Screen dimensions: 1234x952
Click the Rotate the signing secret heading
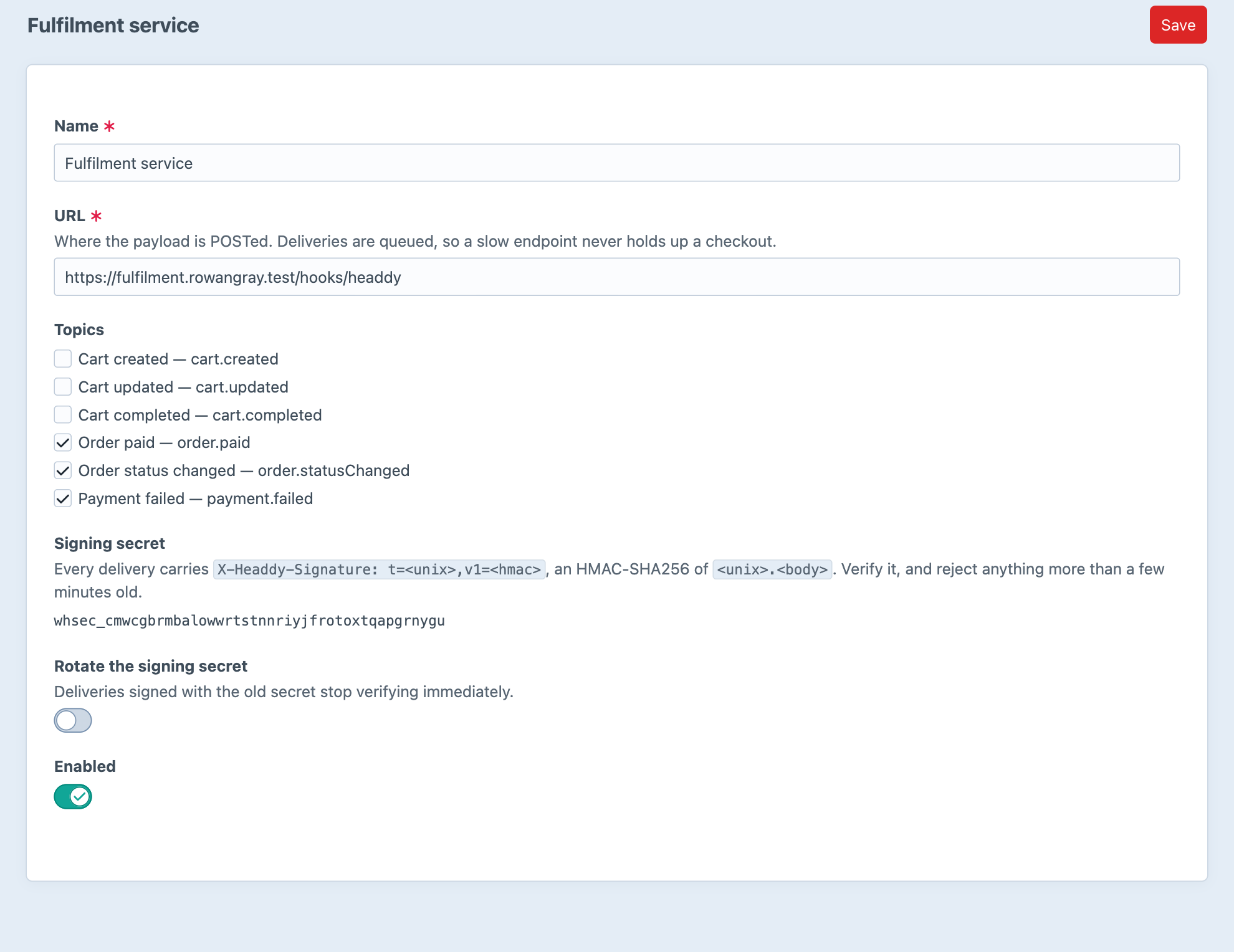pos(151,666)
